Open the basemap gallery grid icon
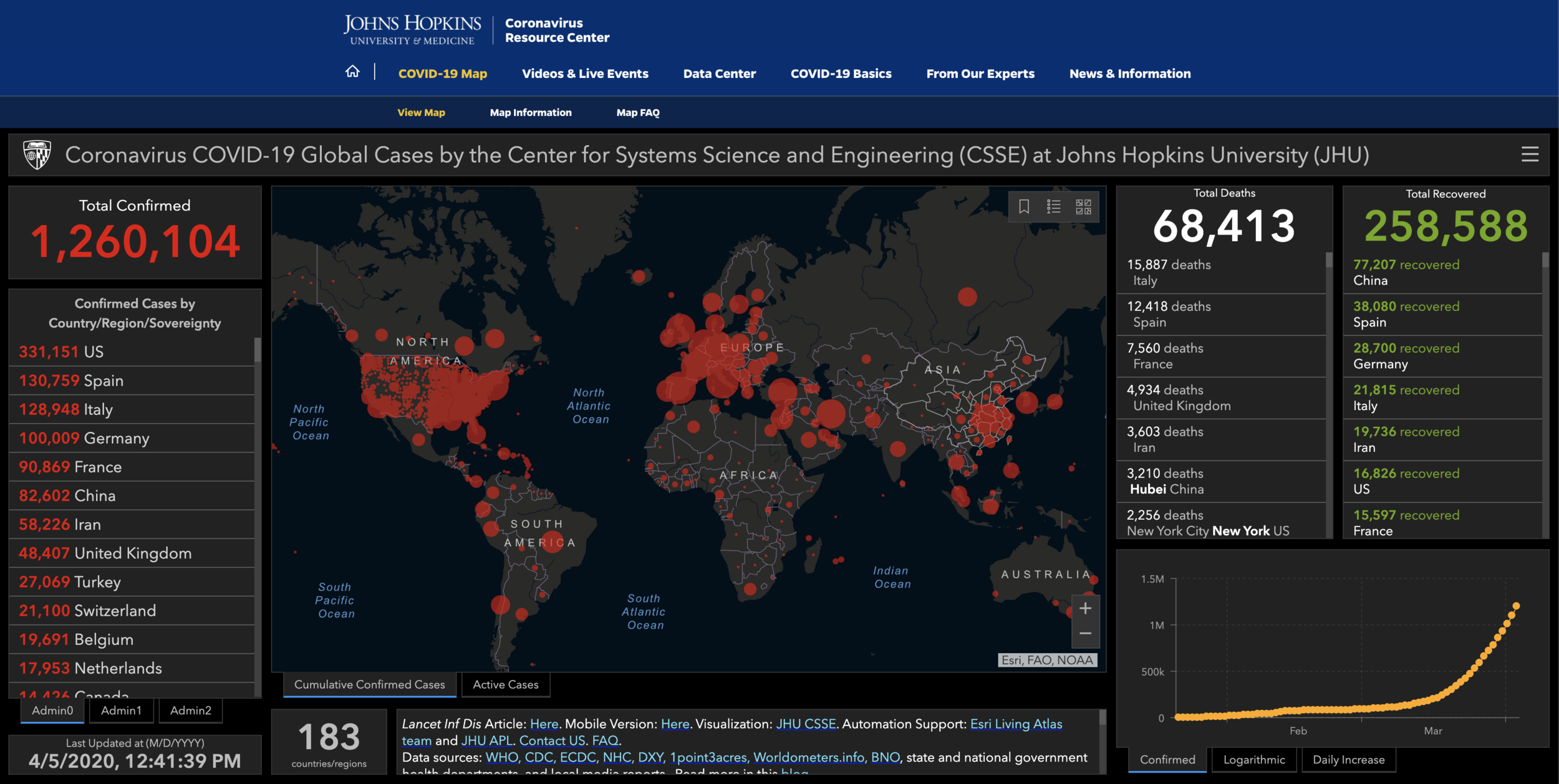1559x784 pixels. tap(1084, 206)
